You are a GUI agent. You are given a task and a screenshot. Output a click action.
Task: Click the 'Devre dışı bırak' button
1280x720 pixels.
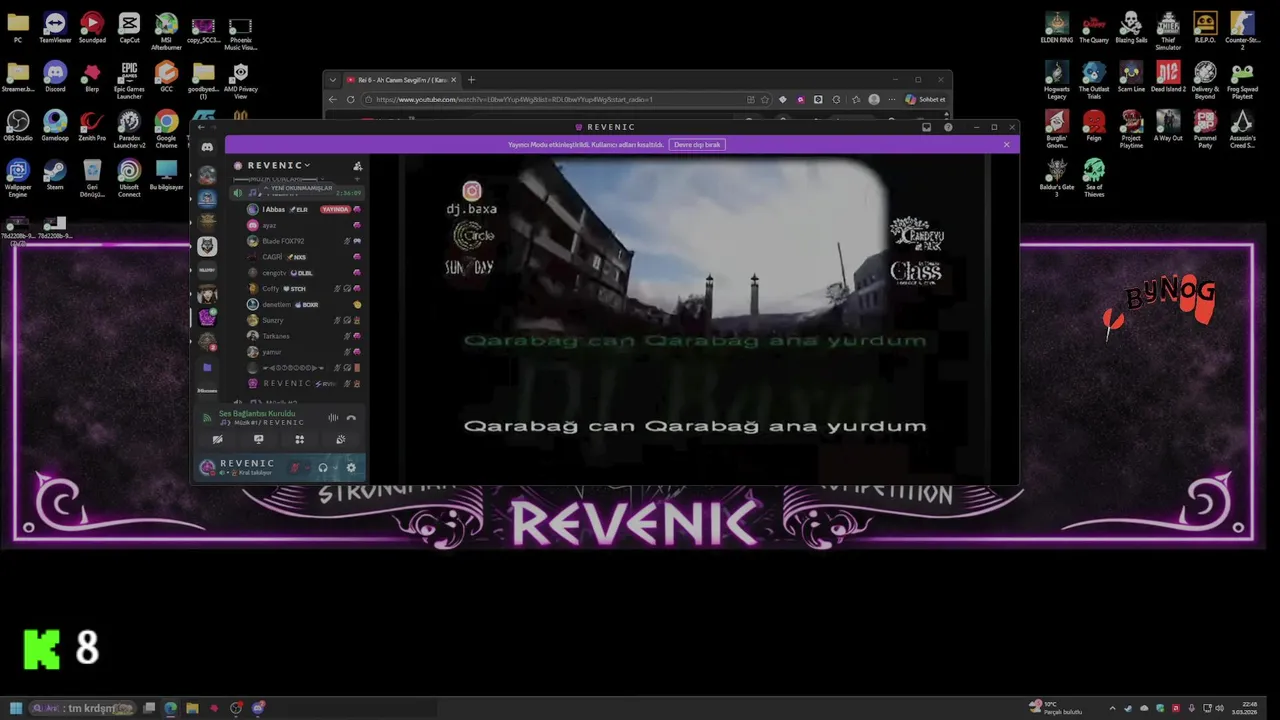pos(697,145)
